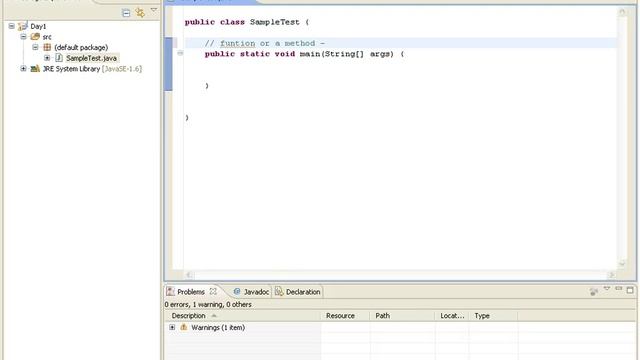This screenshot has height=360, width=640.
Task: Select the Day1 project label
Action: tap(38, 27)
